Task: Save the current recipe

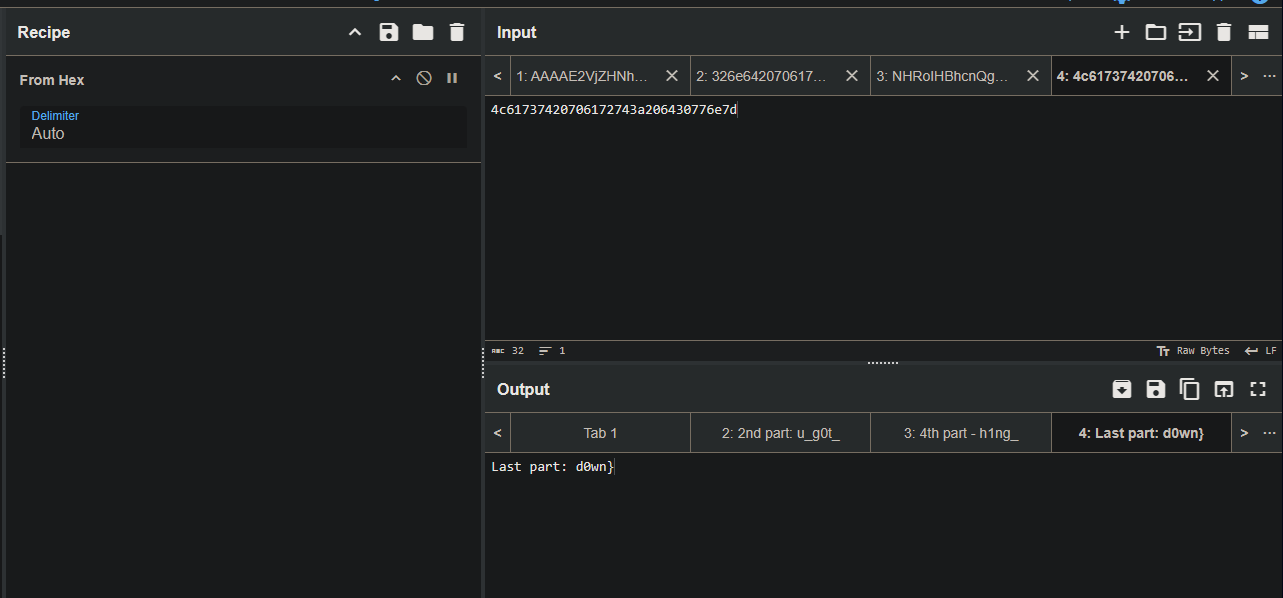Action: (389, 33)
